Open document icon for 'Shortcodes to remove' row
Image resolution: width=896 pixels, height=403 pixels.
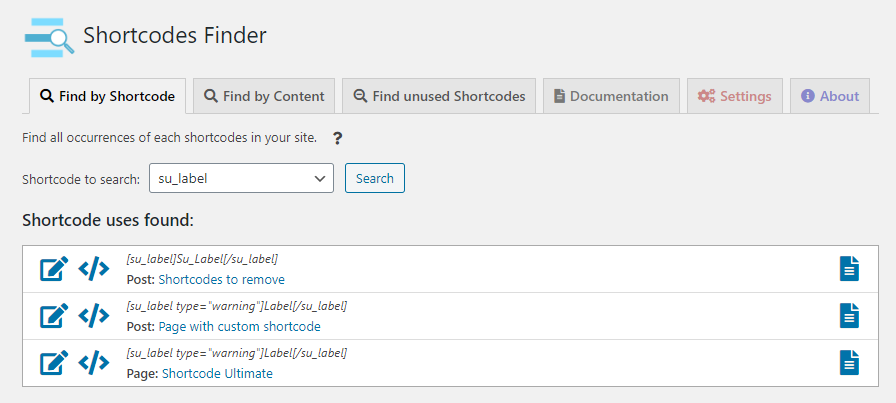click(848, 269)
